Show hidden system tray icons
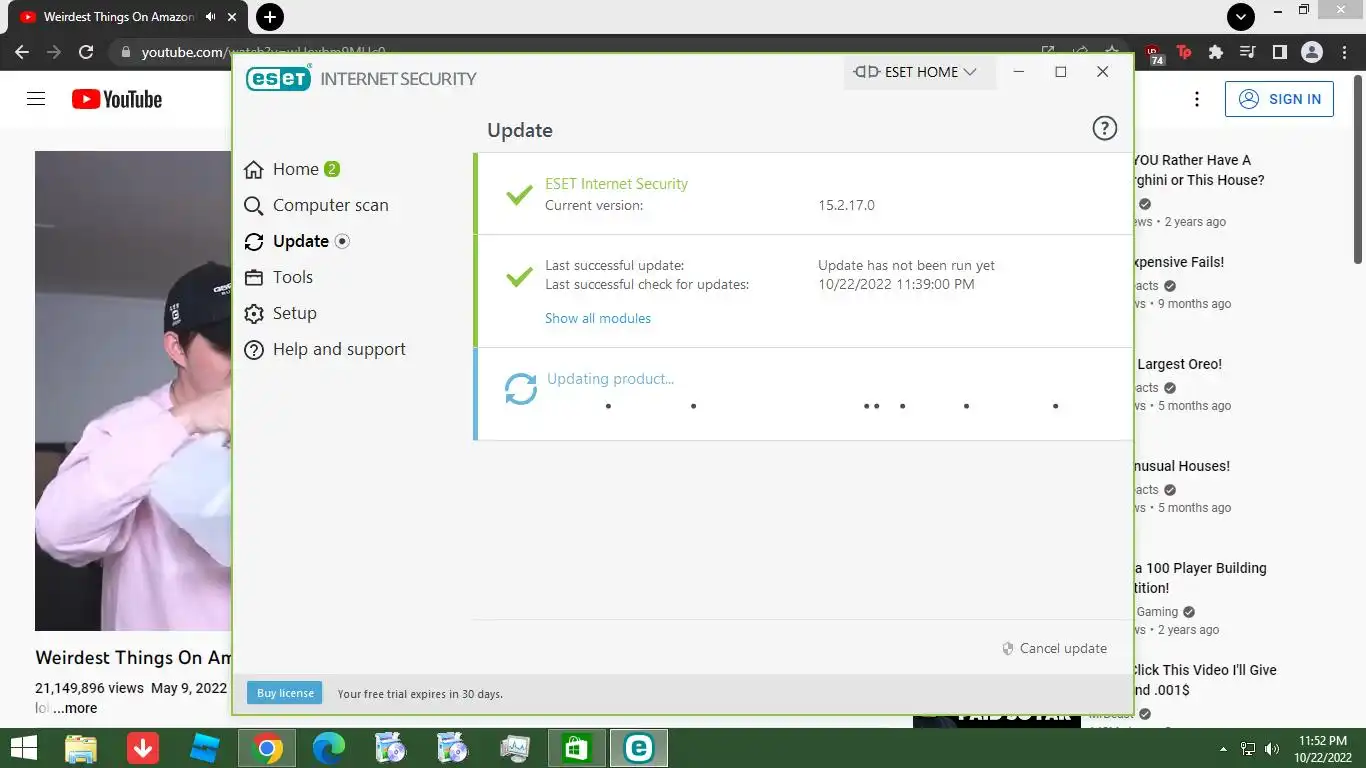This screenshot has width=1366, height=768. [x=1223, y=748]
